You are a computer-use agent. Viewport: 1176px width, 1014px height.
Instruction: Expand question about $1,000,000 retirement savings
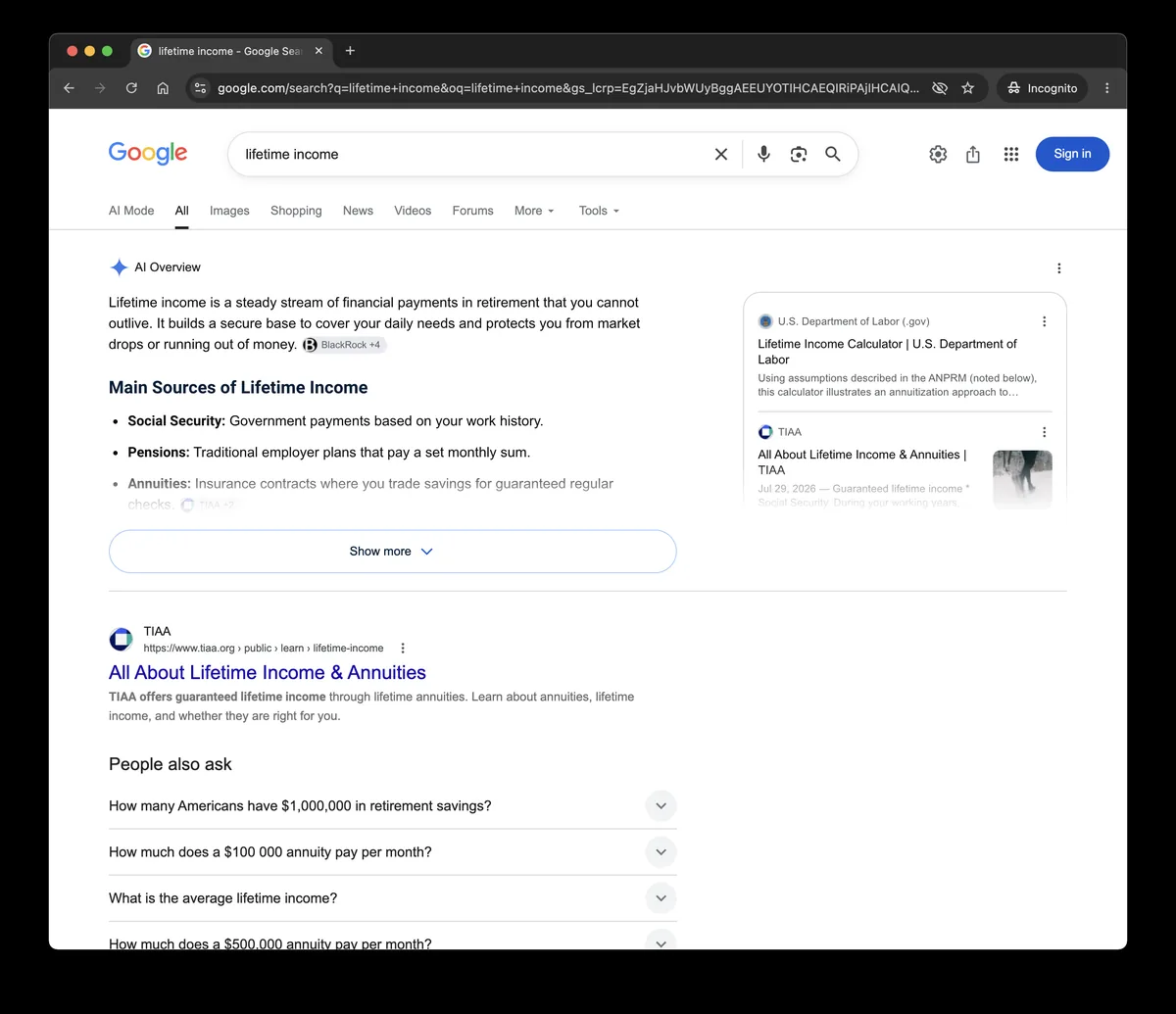click(392, 806)
